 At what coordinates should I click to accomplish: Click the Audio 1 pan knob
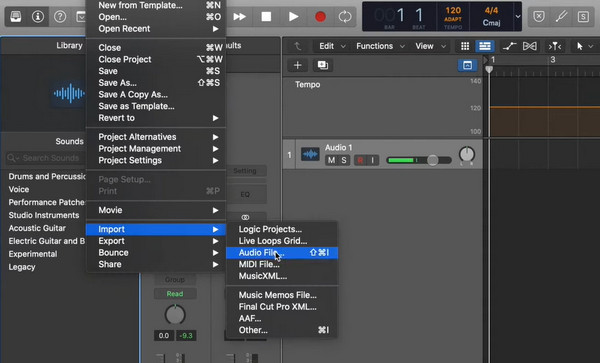[x=467, y=155]
